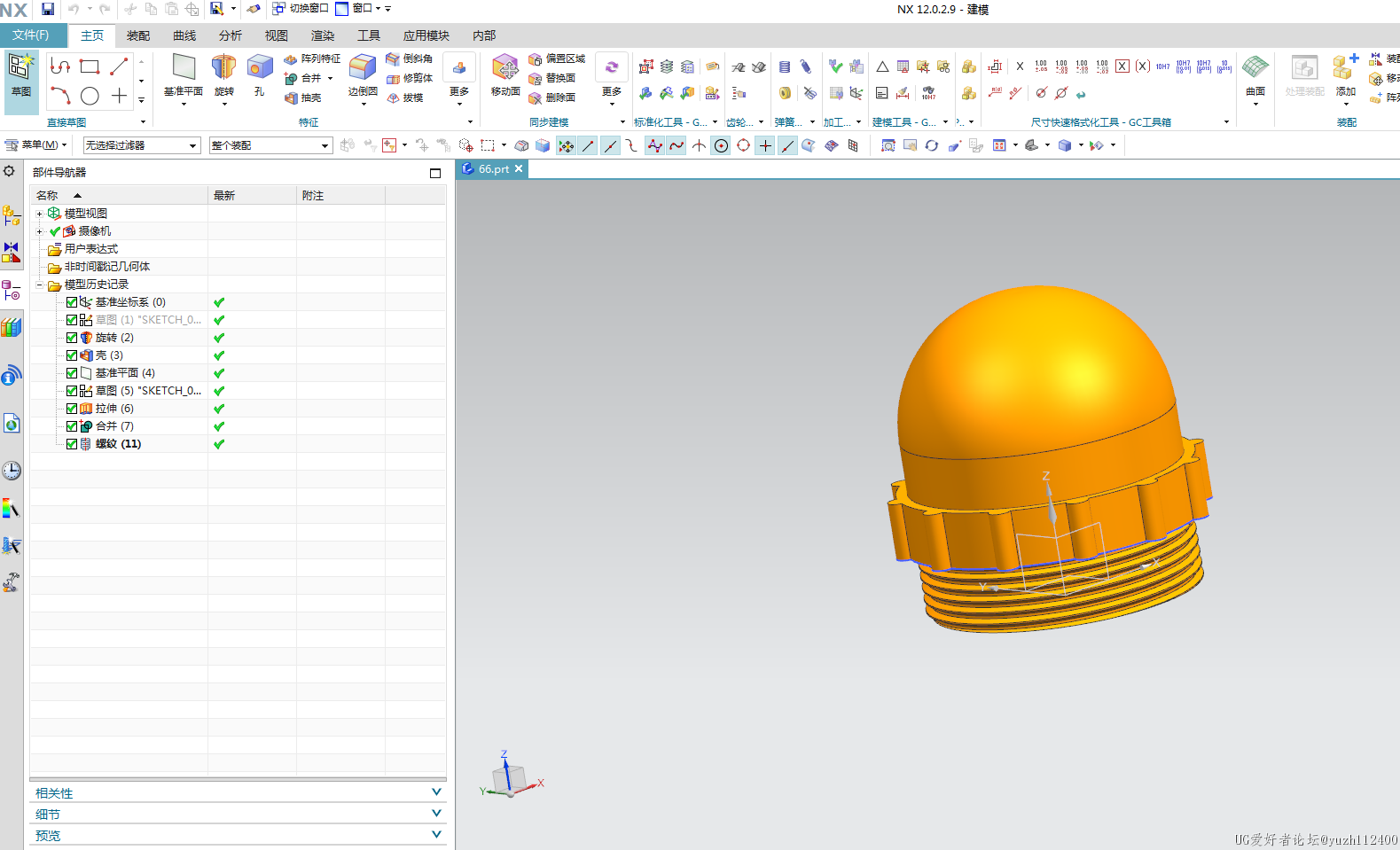This screenshot has width=1400, height=850.
Task: Open the 无选择过滤器 selection filter dropdown
Action: tap(142, 145)
